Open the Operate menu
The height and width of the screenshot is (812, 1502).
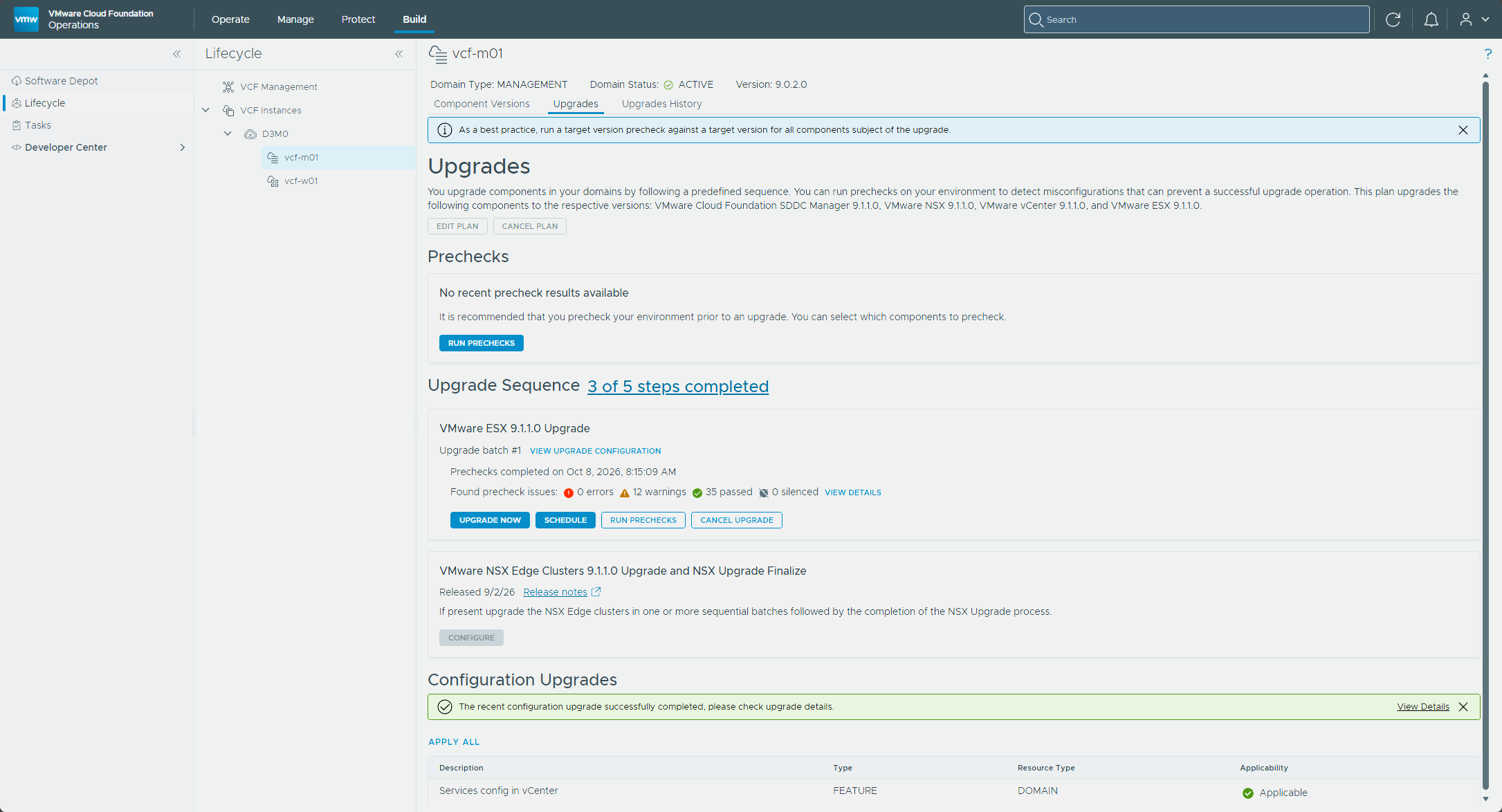tap(230, 19)
